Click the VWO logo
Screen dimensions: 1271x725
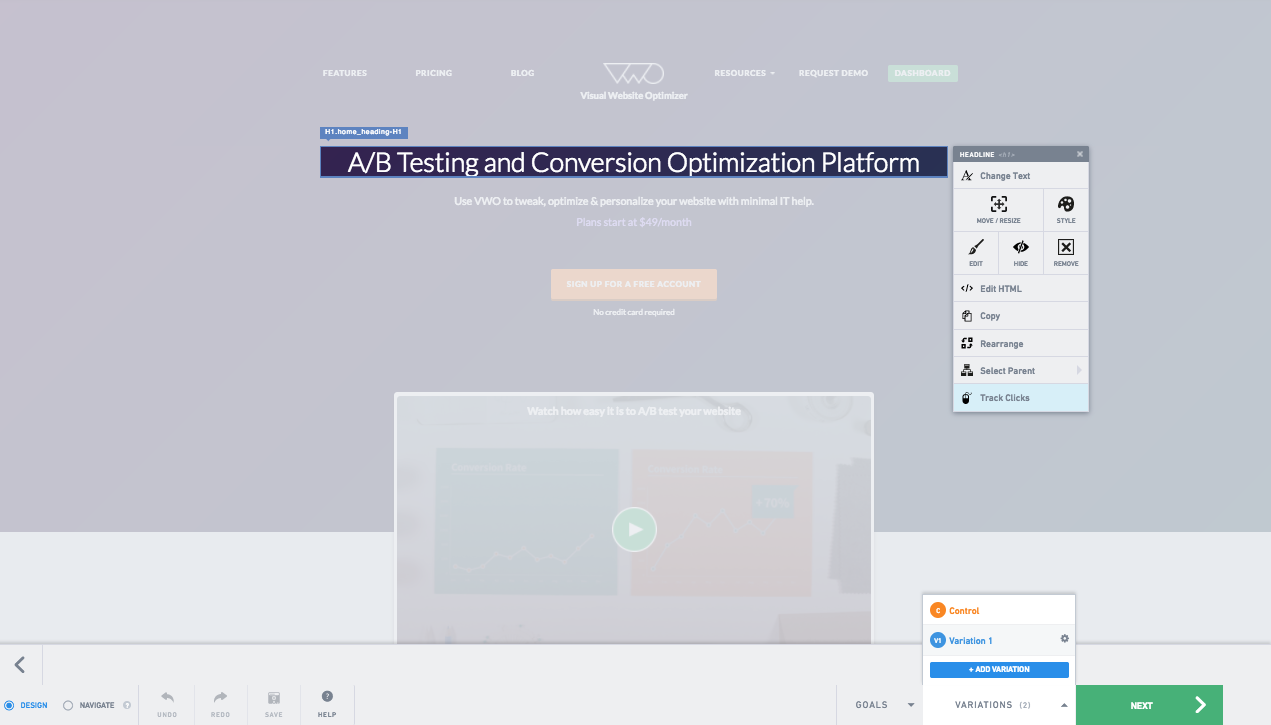tap(634, 81)
